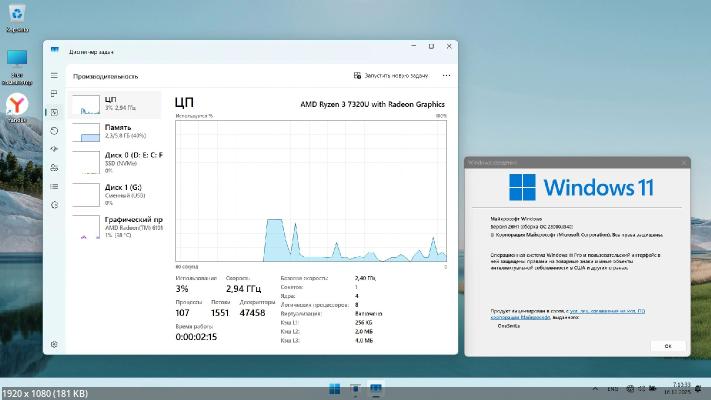Select the Память (Memory) performance item
The image size is (711, 400).
(117, 132)
